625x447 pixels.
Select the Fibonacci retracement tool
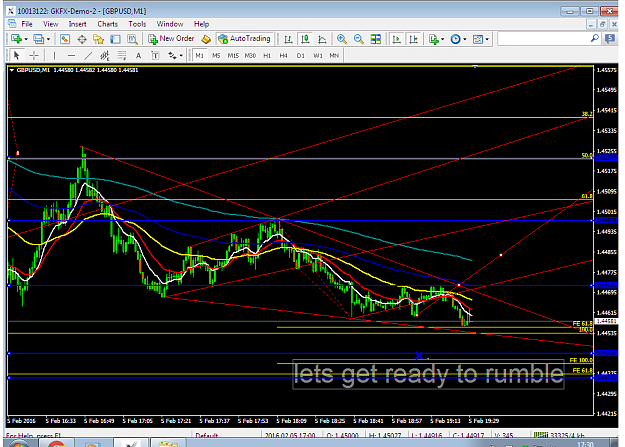click(122, 55)
